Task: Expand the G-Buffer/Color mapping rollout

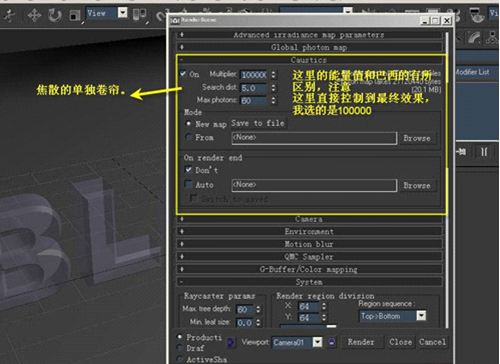Action: tap(309, 269)
